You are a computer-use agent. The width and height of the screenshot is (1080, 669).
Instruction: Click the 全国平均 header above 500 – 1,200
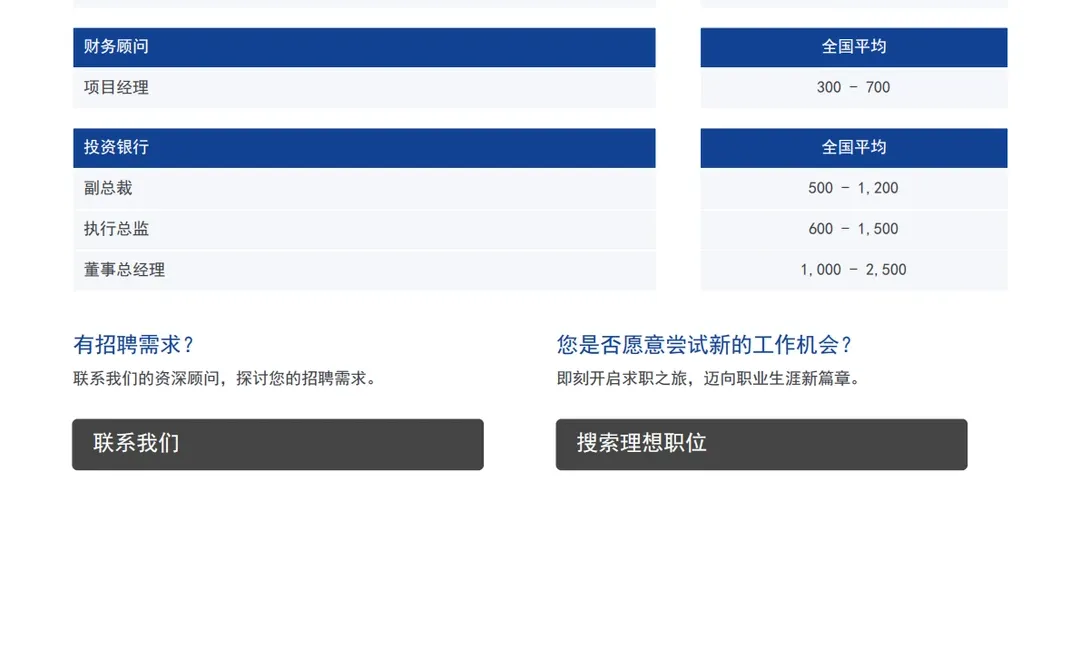(x=853, y=147)
